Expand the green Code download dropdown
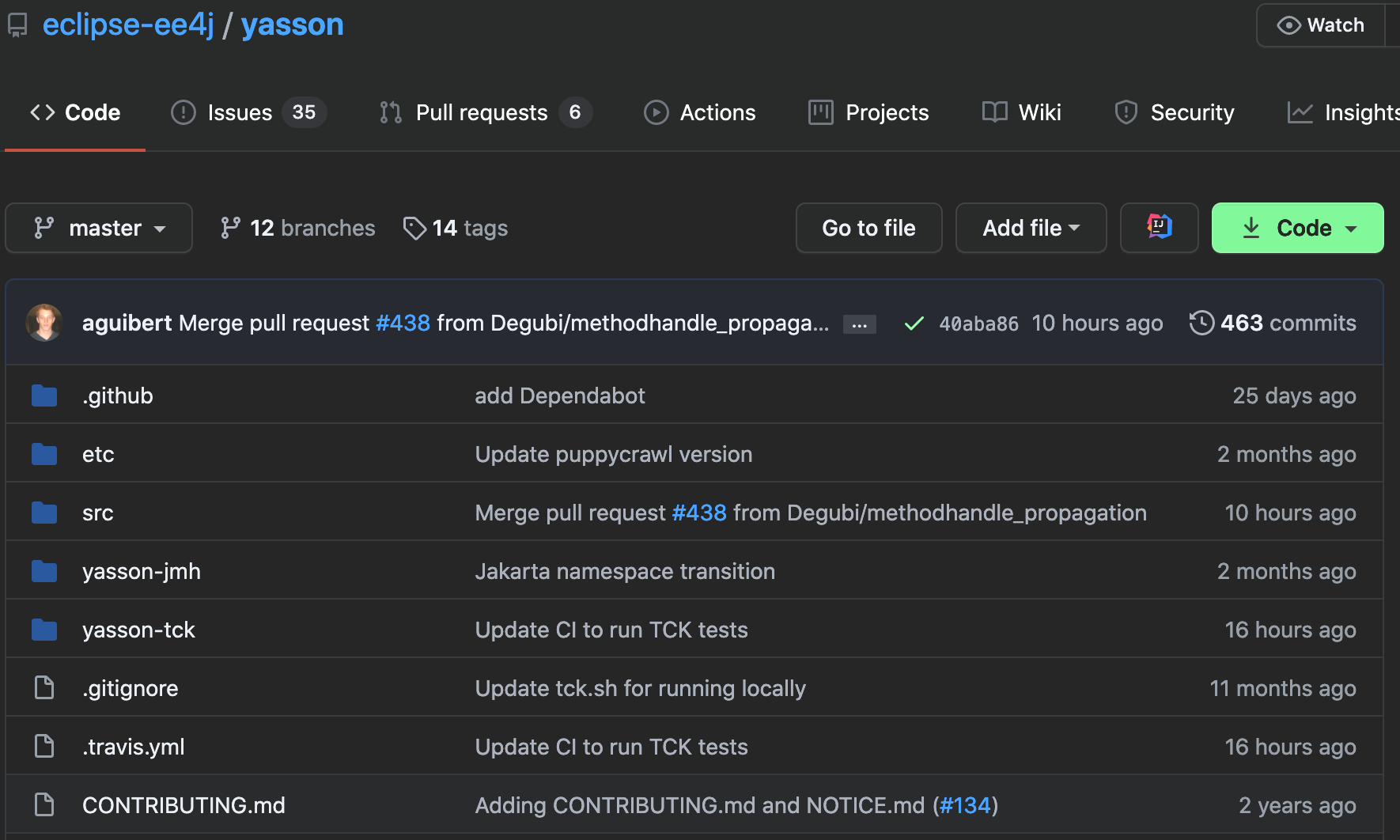Viewport: 1400px width, 840px height. click(x=1297, y=228)
